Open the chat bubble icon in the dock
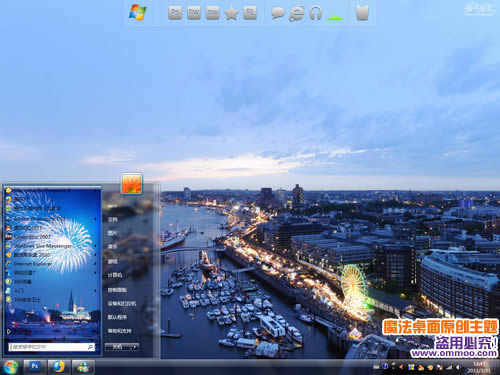Viewport: 500px width, 375px height. tap(278, 13)
